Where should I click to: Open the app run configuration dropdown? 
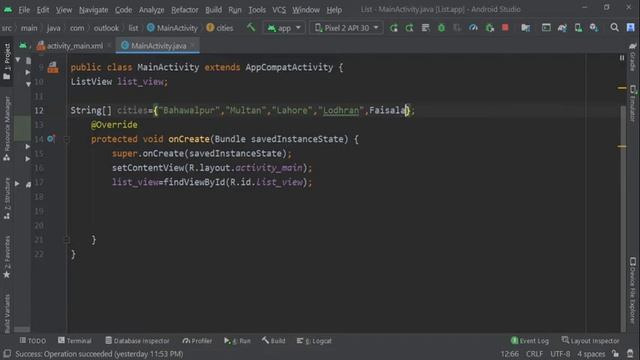tap(284, 28)
